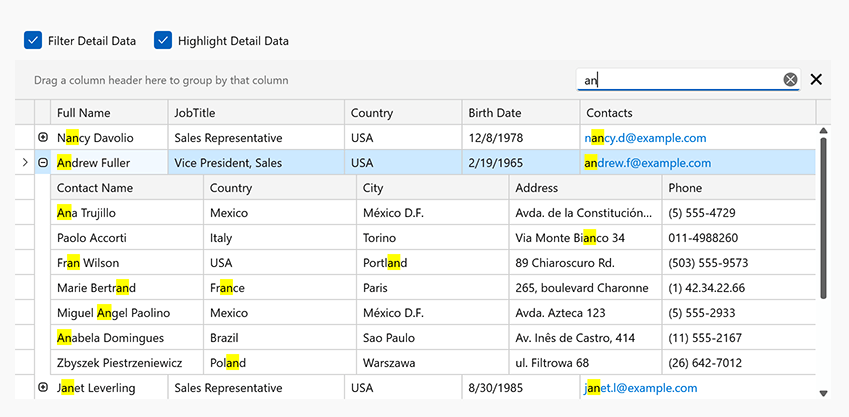Uncheck Filter Detail Data checkbox
This screenshot has width=849, height=417.
(x=33, y=41)
